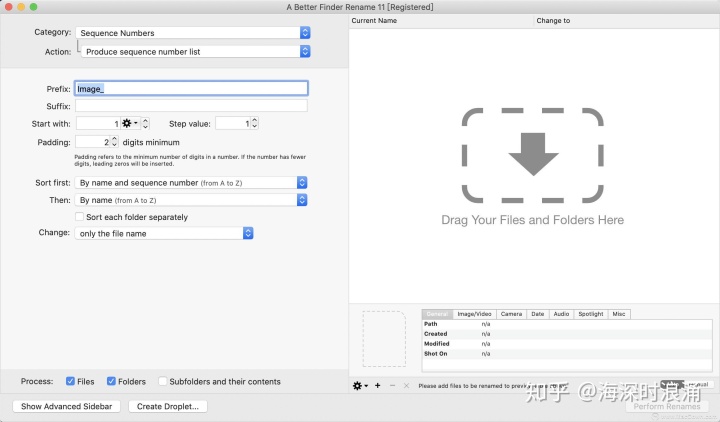Open the Sort first dropdown

(191, 183)
